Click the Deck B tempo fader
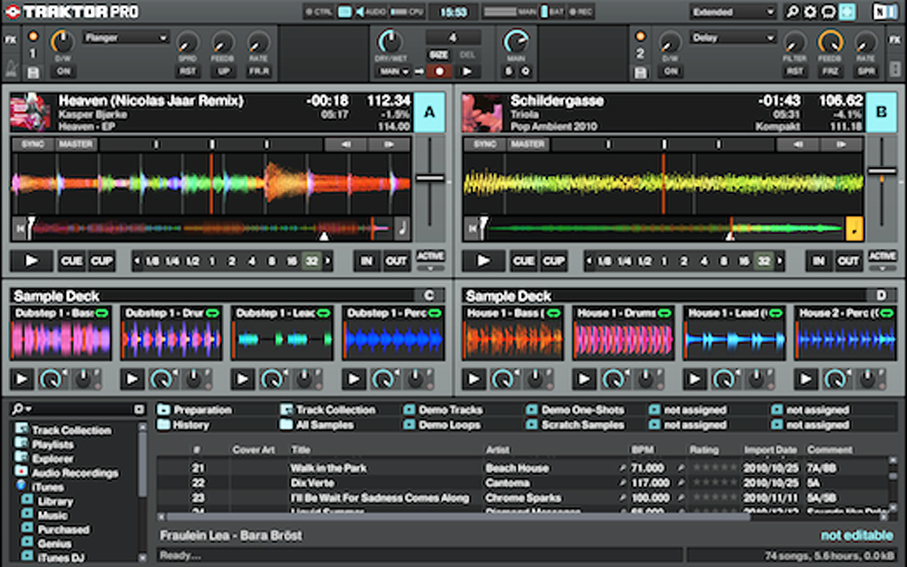The height and width of the screenshot is (567, 907). click(882, 171)
